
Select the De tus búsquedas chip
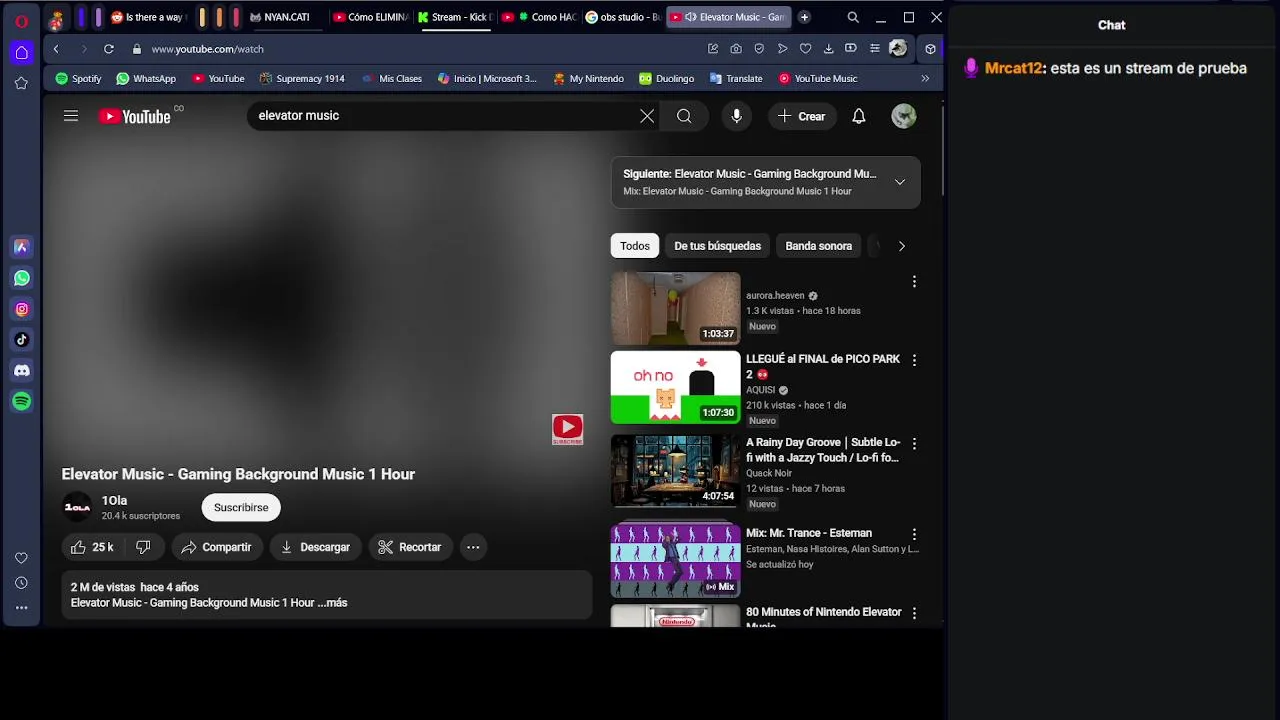[x=717, y=246]
